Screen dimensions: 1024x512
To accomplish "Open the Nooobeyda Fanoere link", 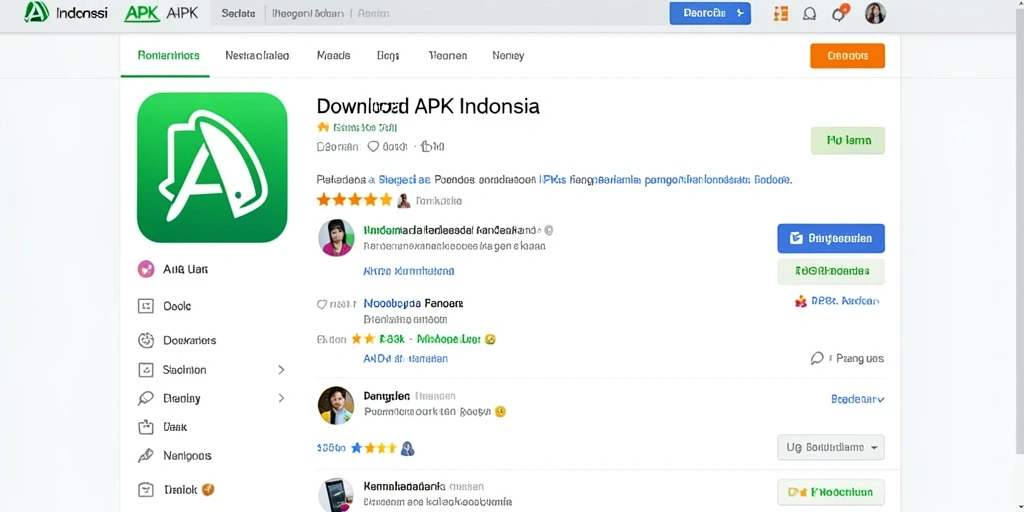I will 413,304.
